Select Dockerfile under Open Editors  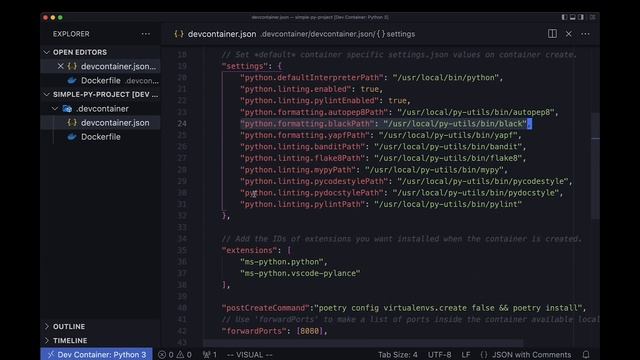100,80
